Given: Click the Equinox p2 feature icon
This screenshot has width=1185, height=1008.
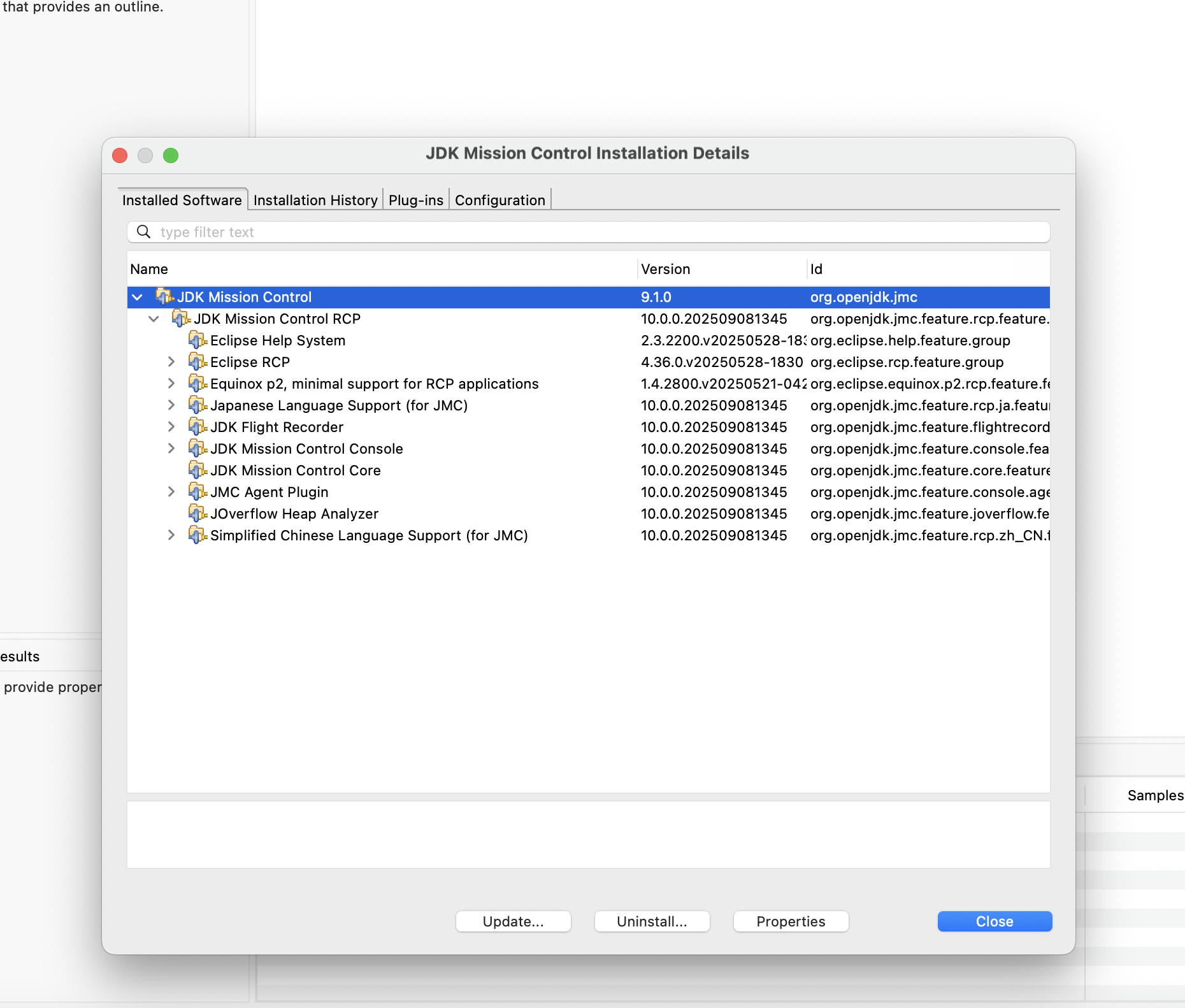Looking at the screenshot, I should tap(197, 384).
